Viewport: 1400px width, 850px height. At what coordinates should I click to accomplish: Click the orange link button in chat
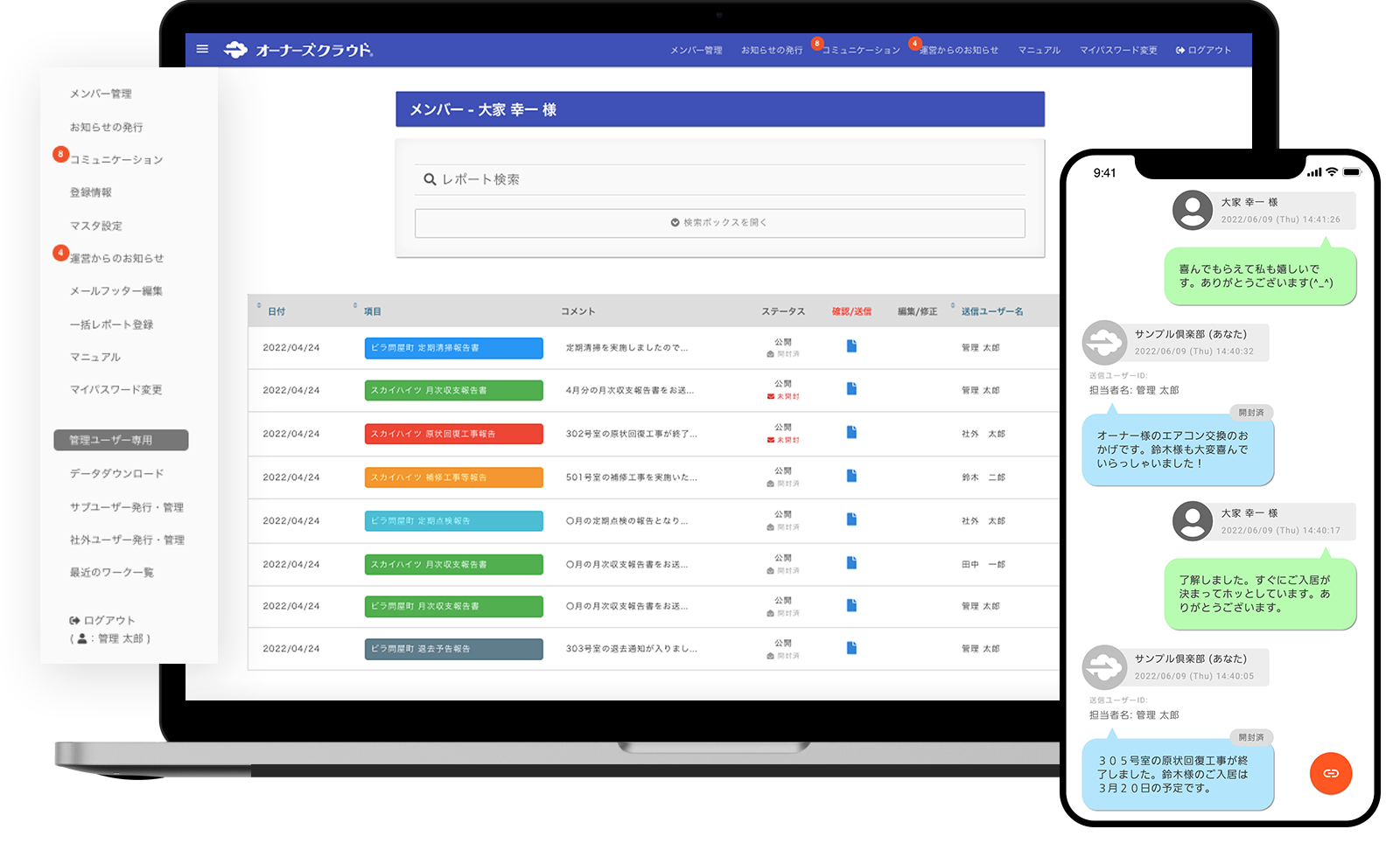[1330, 773]
